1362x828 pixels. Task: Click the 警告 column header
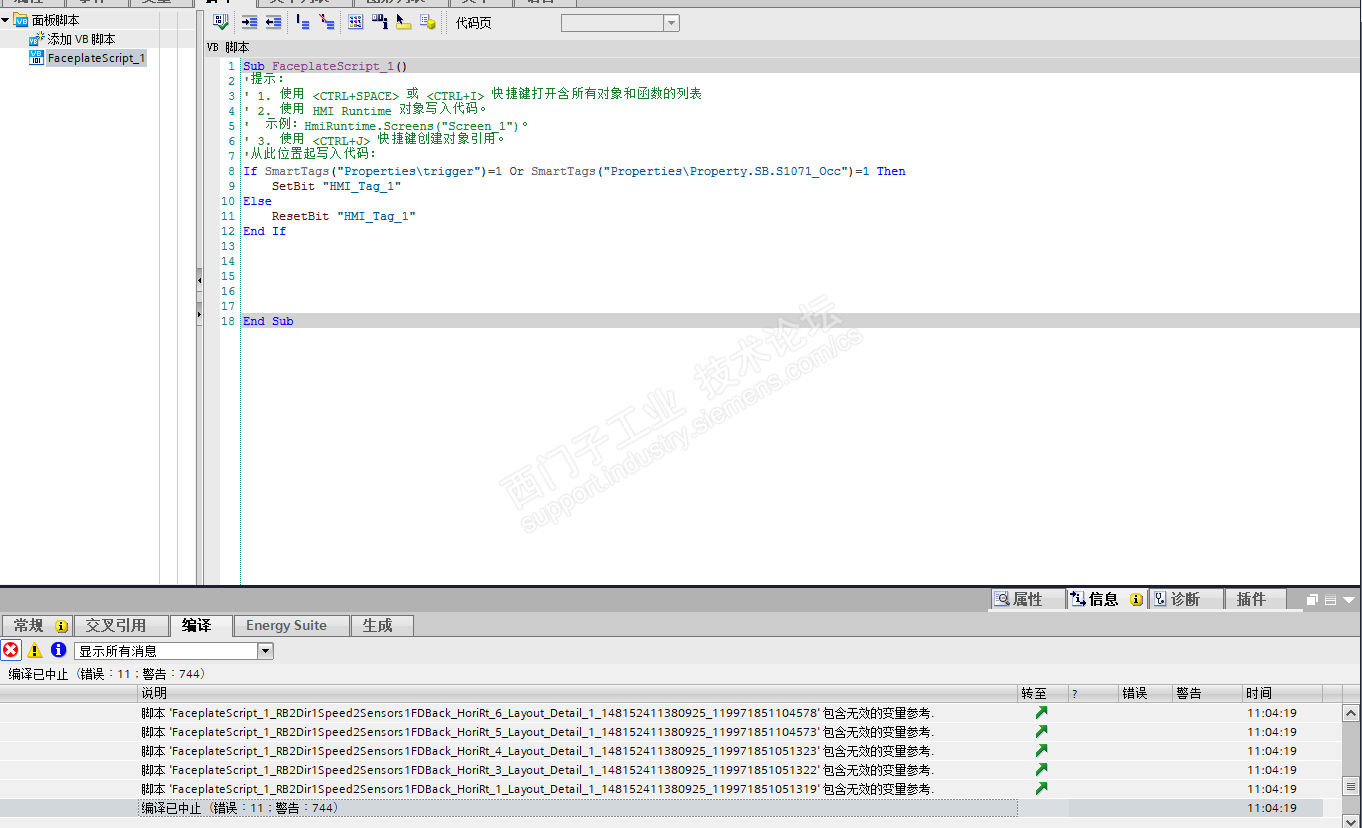pyautogui.click(x=1207, y=693)
